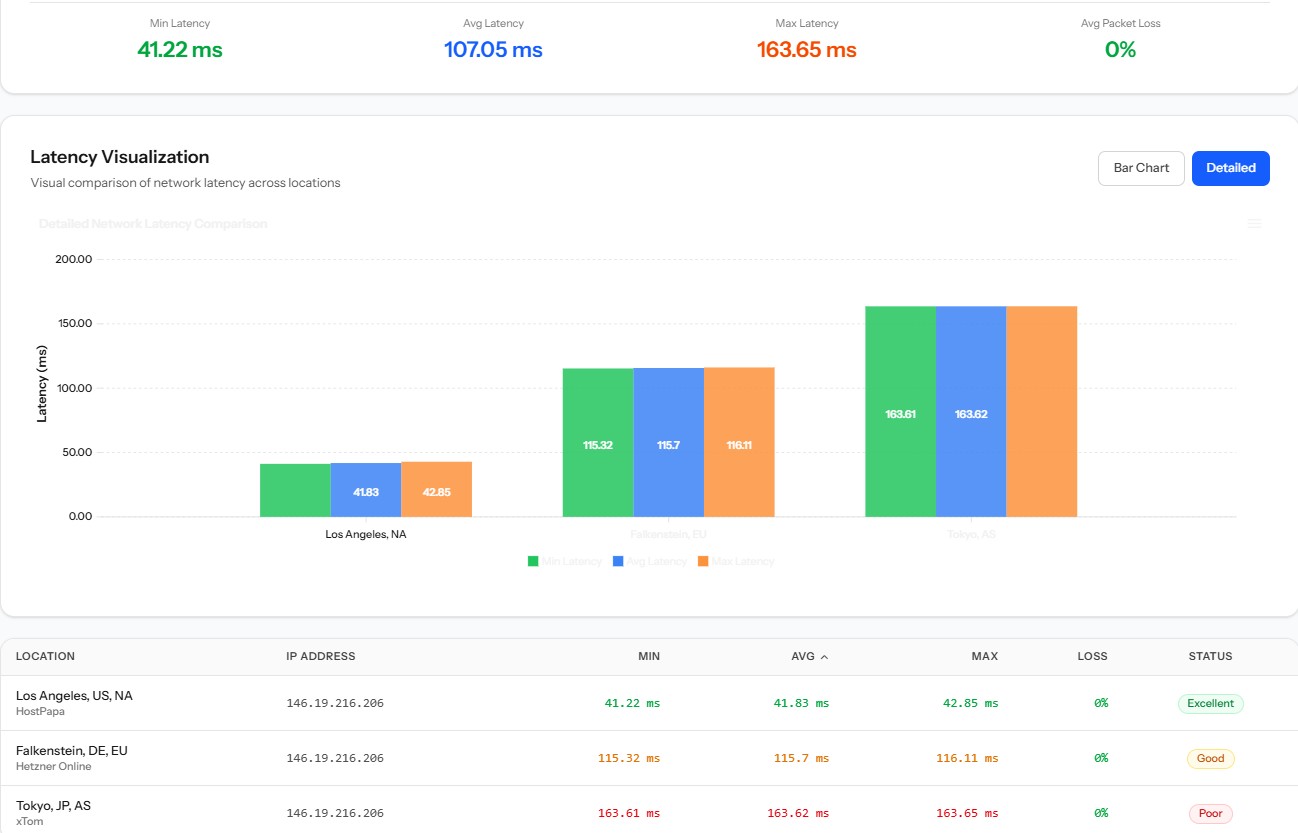Click the large '41.22 ms' Min Latency summary
Screen dimensions: 1298x833
coord(180,49)
